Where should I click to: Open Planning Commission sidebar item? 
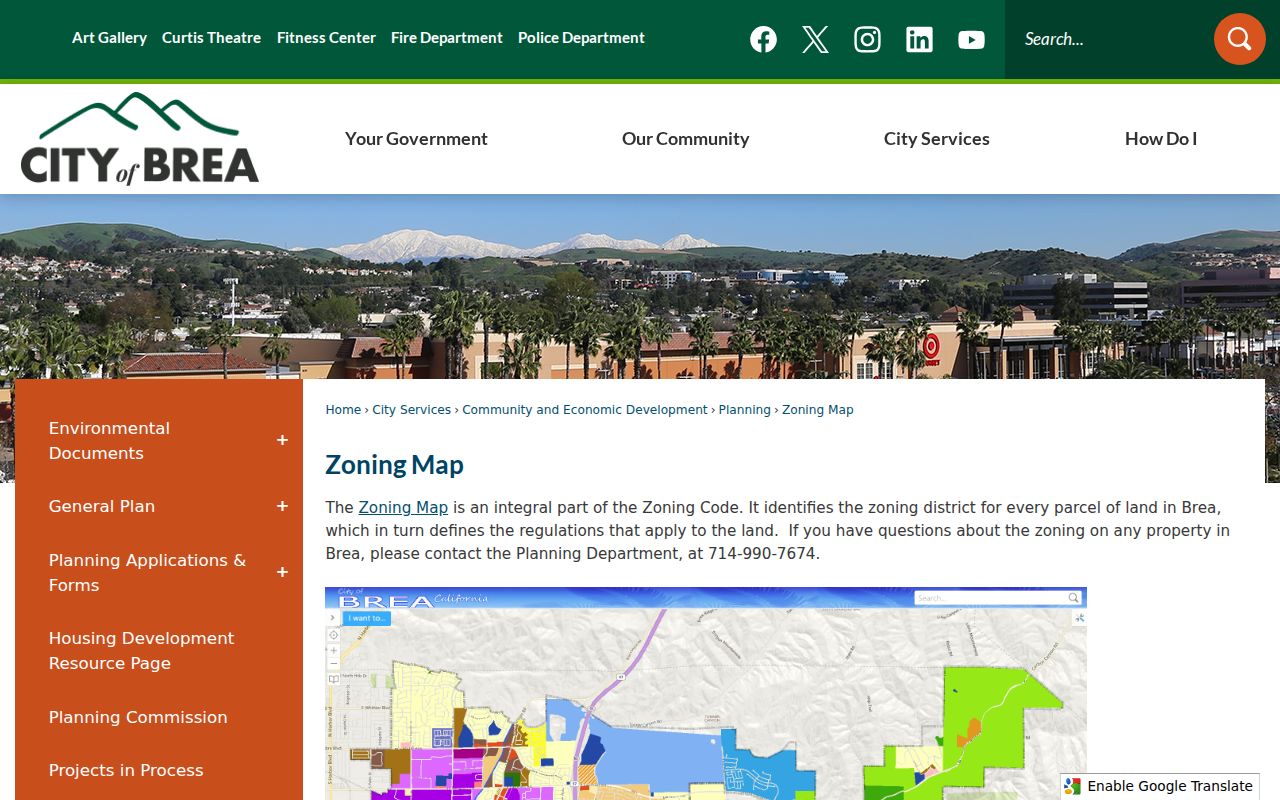(x=138, y=717)
